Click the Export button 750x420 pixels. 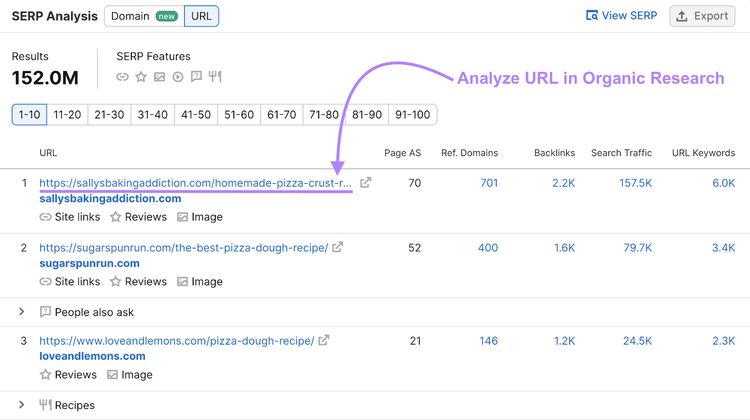tap(702, 16)
